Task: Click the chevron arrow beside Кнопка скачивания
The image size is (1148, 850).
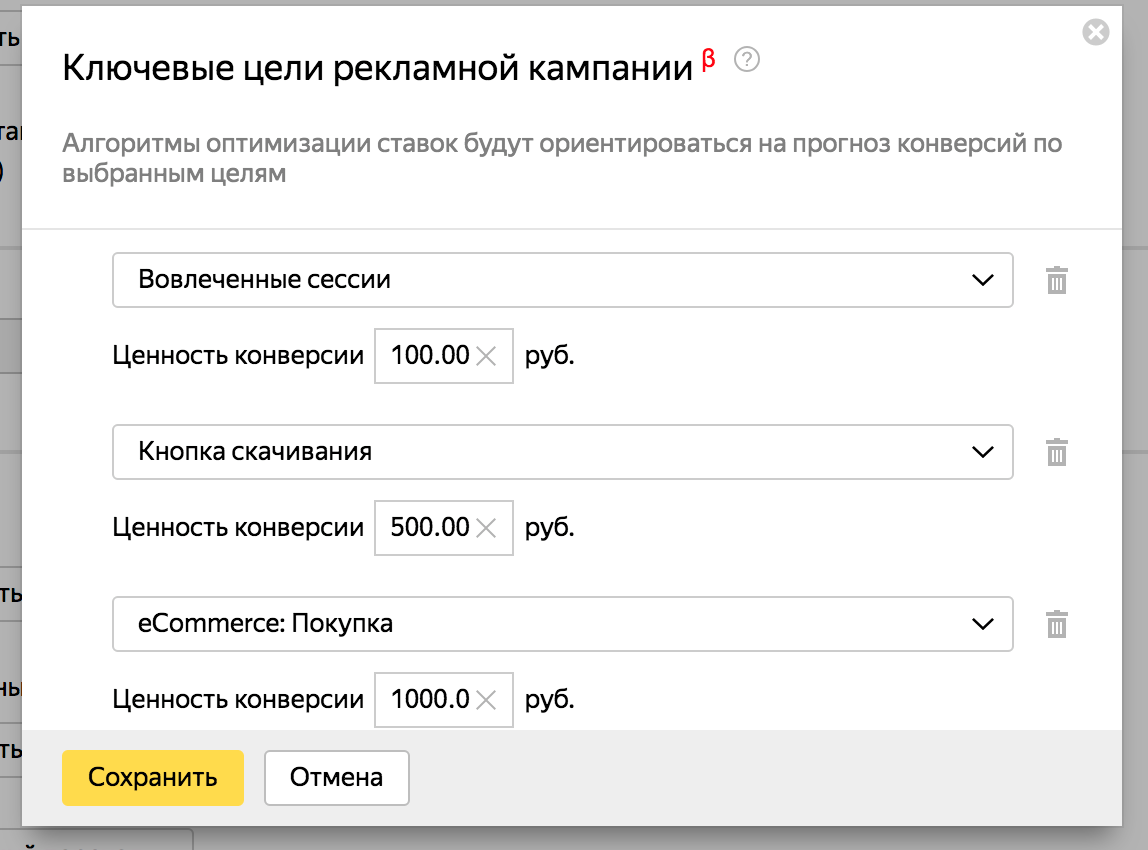Action: pyautogui.click(x=983, y=452)
